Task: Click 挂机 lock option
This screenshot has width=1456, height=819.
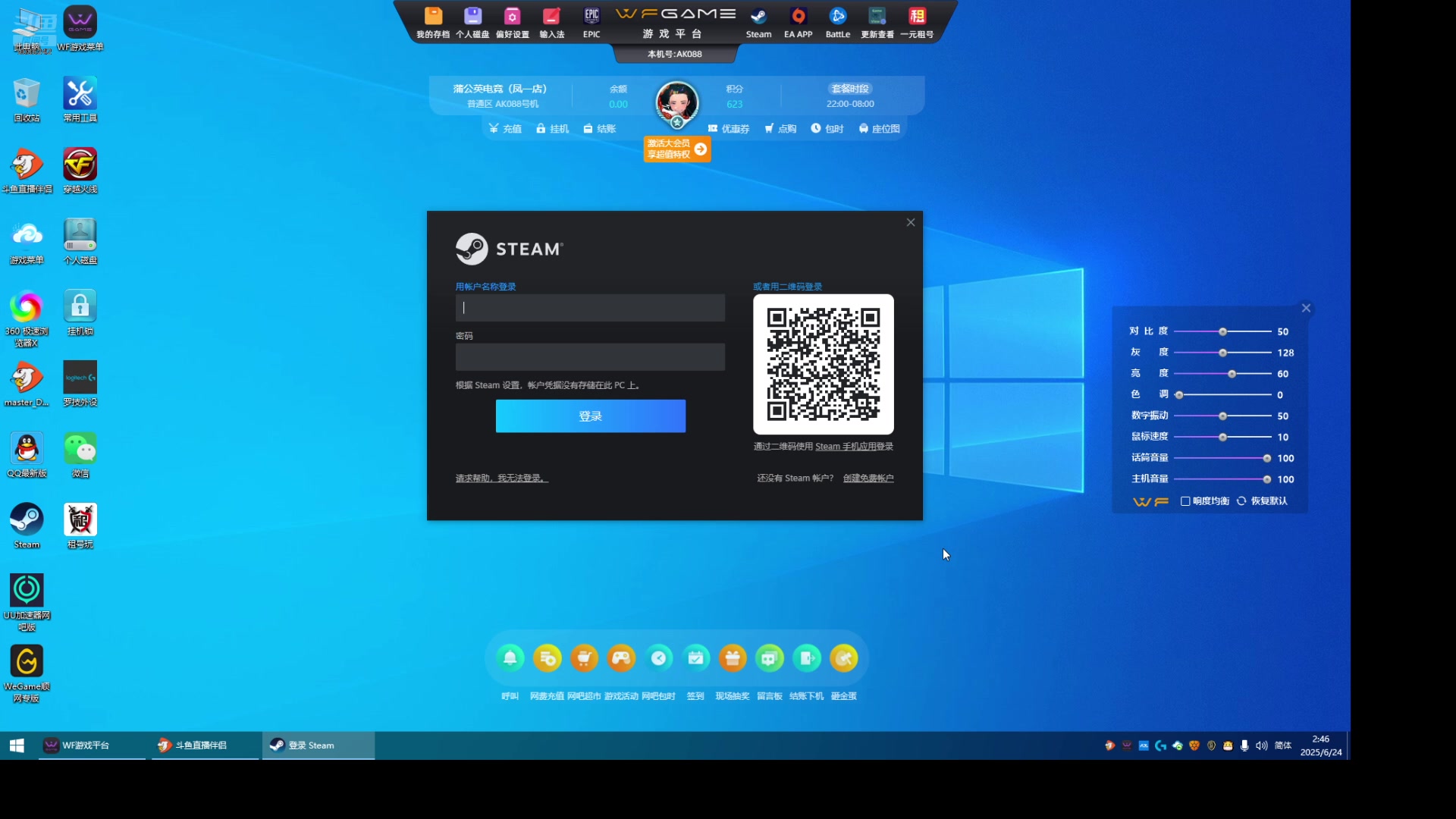Action: [552, 129]
